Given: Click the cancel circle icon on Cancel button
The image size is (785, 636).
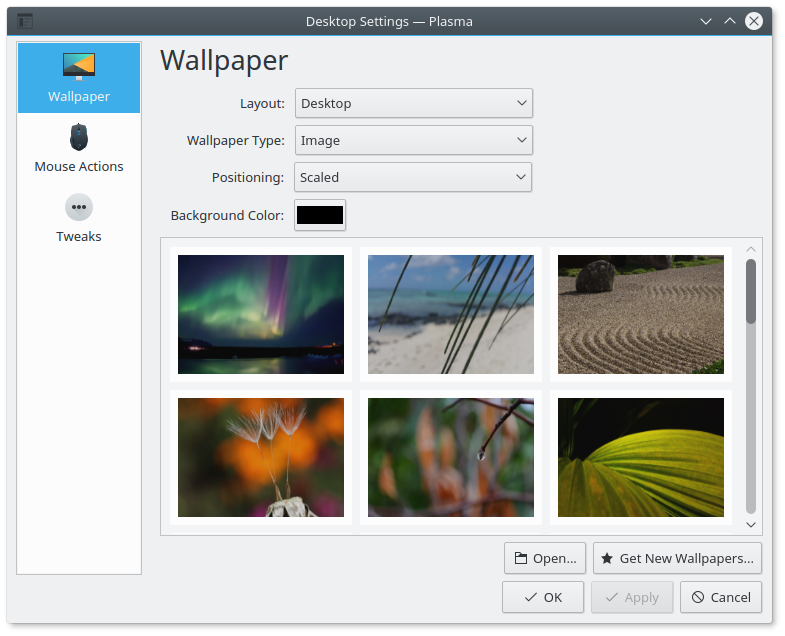Looking at the screenshot, I should click(x=698, y=598).
